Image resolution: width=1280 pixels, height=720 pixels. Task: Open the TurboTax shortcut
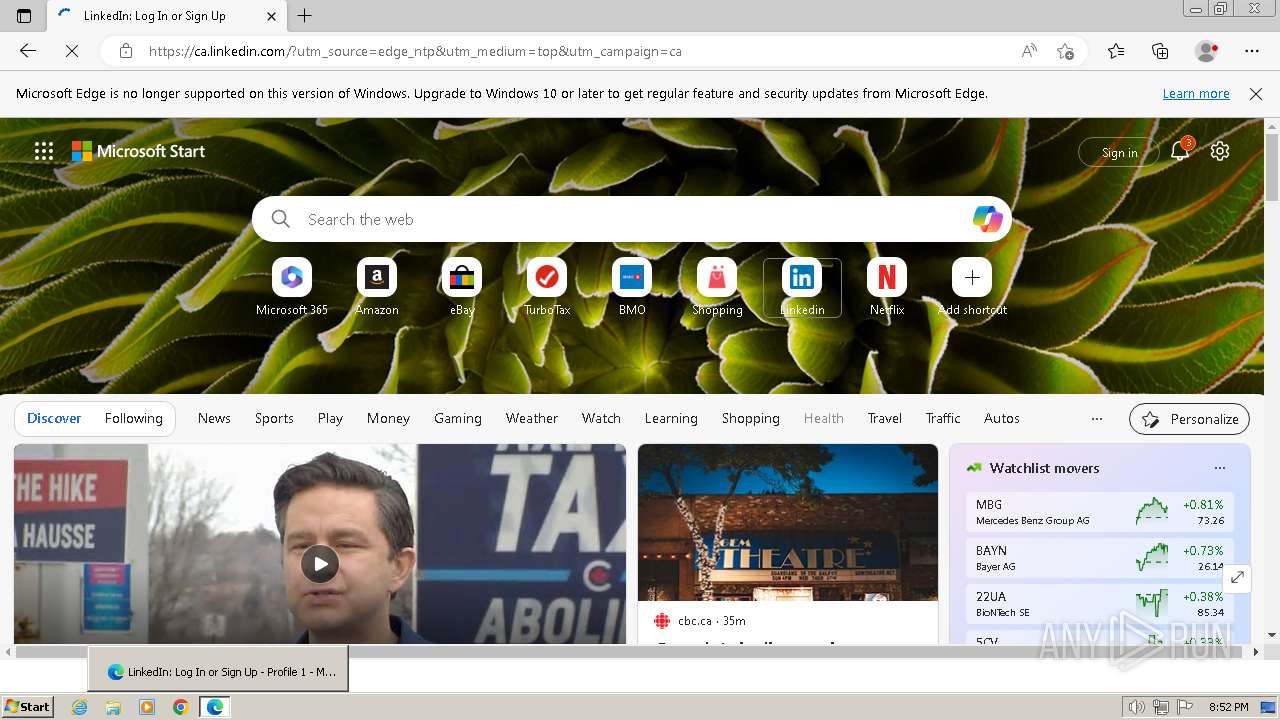(x=547, y=288)
